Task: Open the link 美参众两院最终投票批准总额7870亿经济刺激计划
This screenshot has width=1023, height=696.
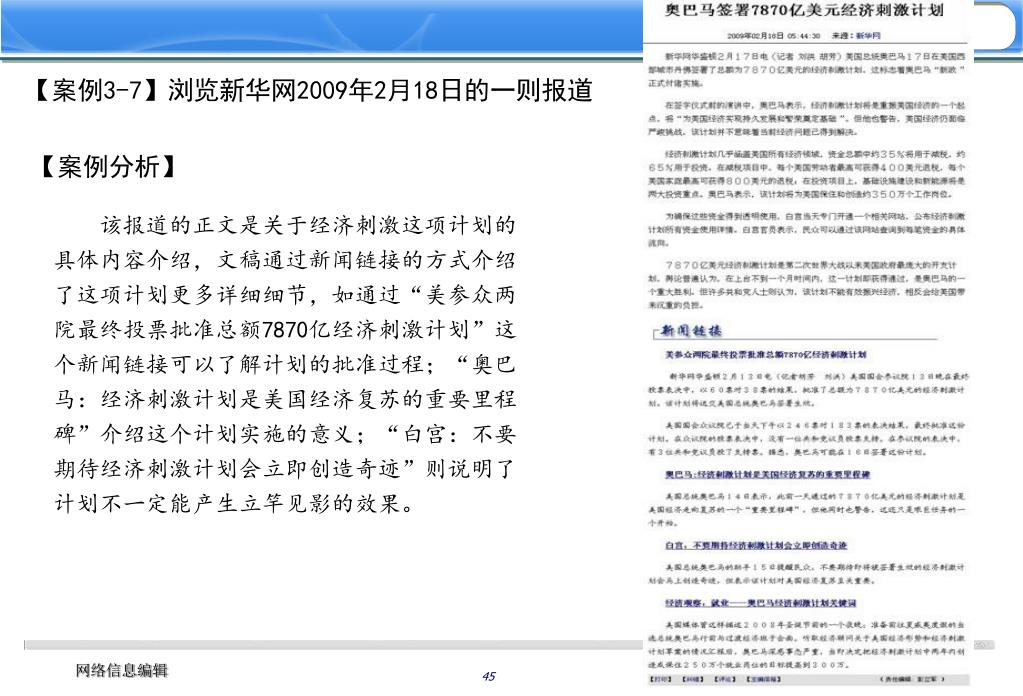Action: coord(765,355)
